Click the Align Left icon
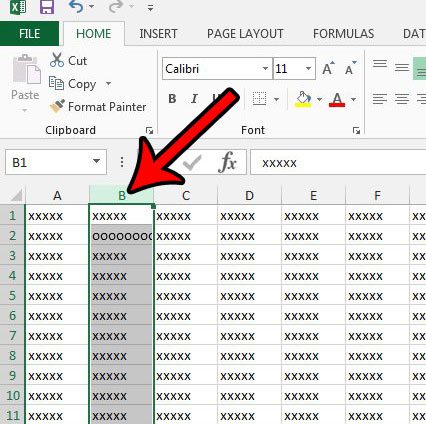Image resolution: width=426 pixels, height=424 pixels. 380,99
